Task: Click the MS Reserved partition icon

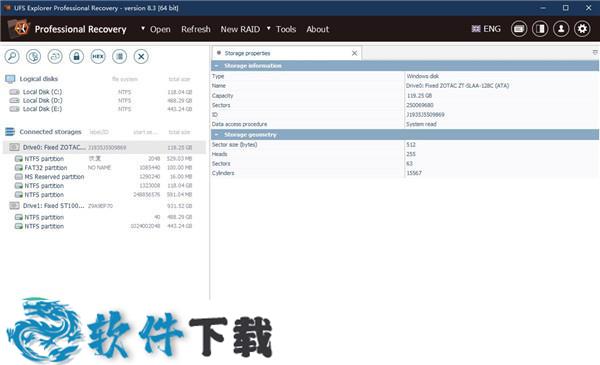Action: pyautogui.click(x=18, y=177)
